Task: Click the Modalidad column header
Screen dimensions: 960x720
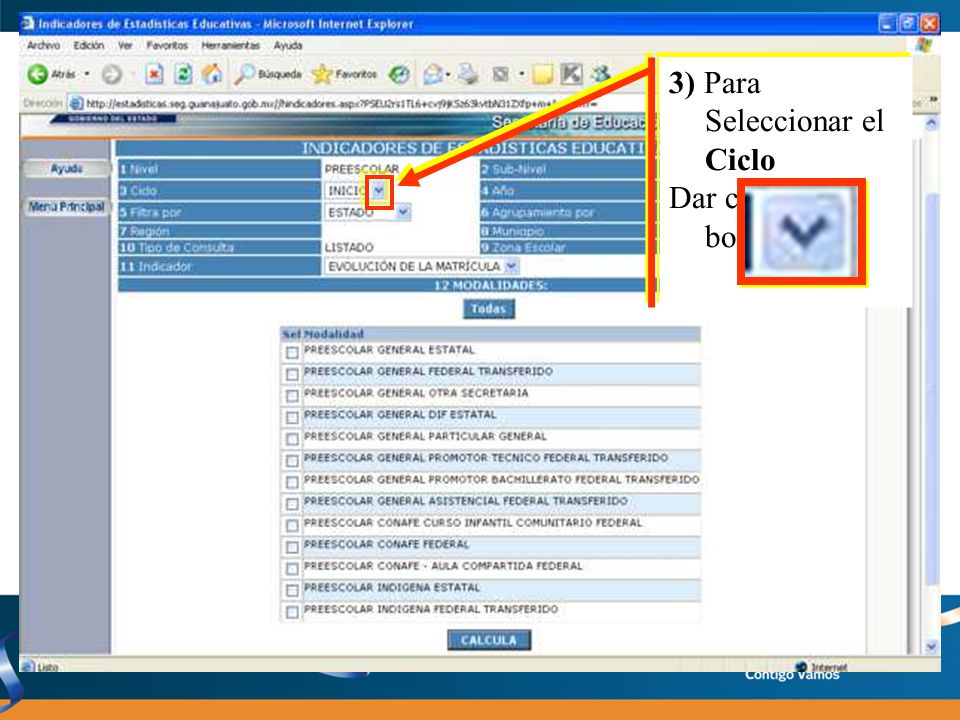Action: point(334,334)
